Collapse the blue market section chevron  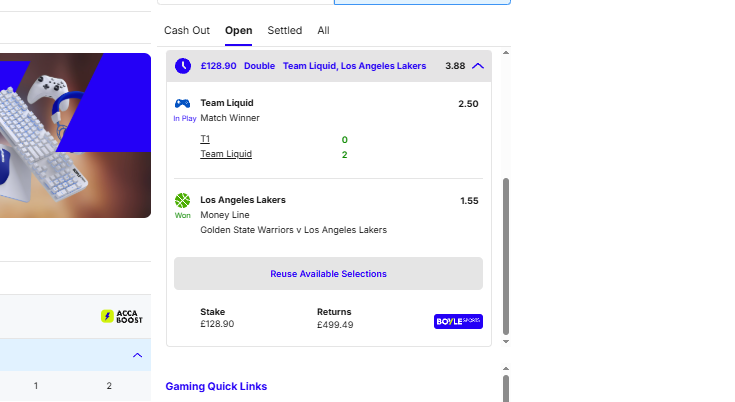[x=137, y=355]
